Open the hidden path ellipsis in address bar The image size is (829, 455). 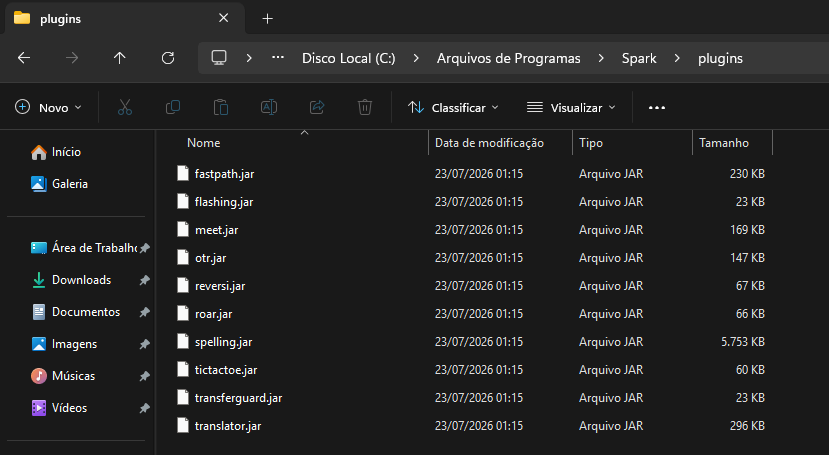[x=278, y=58]
